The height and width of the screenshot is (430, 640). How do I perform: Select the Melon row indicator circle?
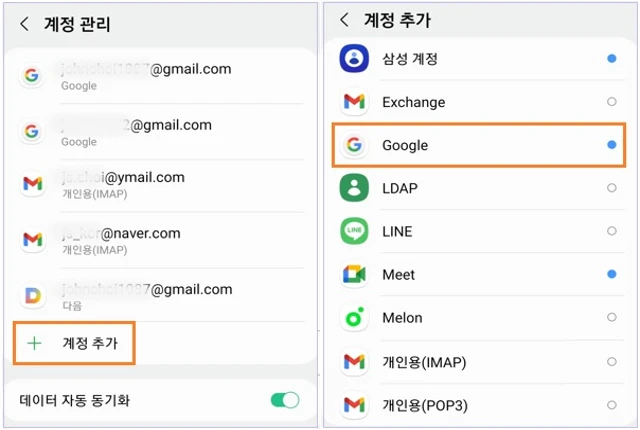tap(611, 317)
